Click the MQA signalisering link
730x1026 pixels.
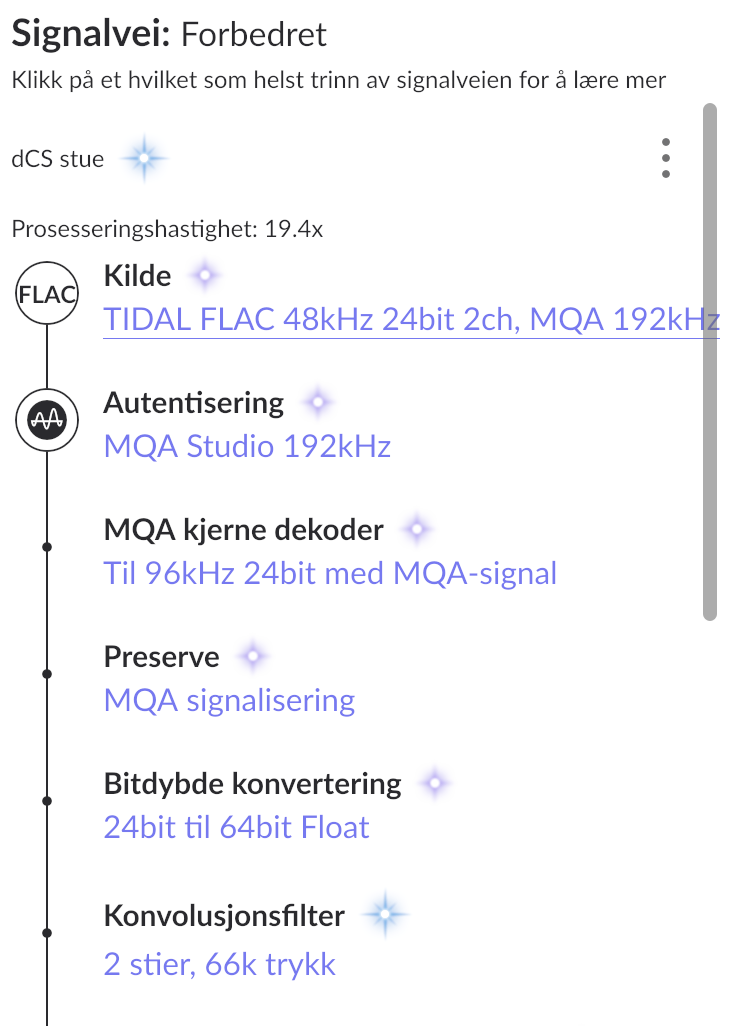tap(229, 700)
